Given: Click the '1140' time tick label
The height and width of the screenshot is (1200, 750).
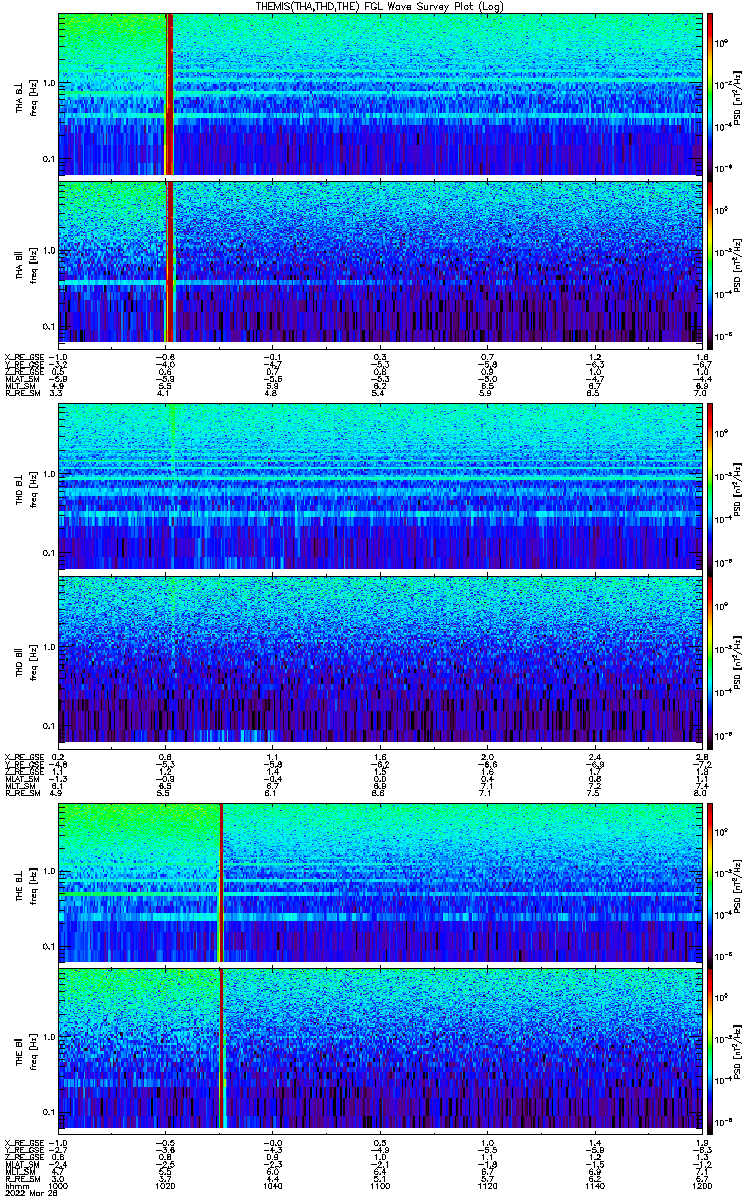Looking at the screenshot, I should [594, 1186].
